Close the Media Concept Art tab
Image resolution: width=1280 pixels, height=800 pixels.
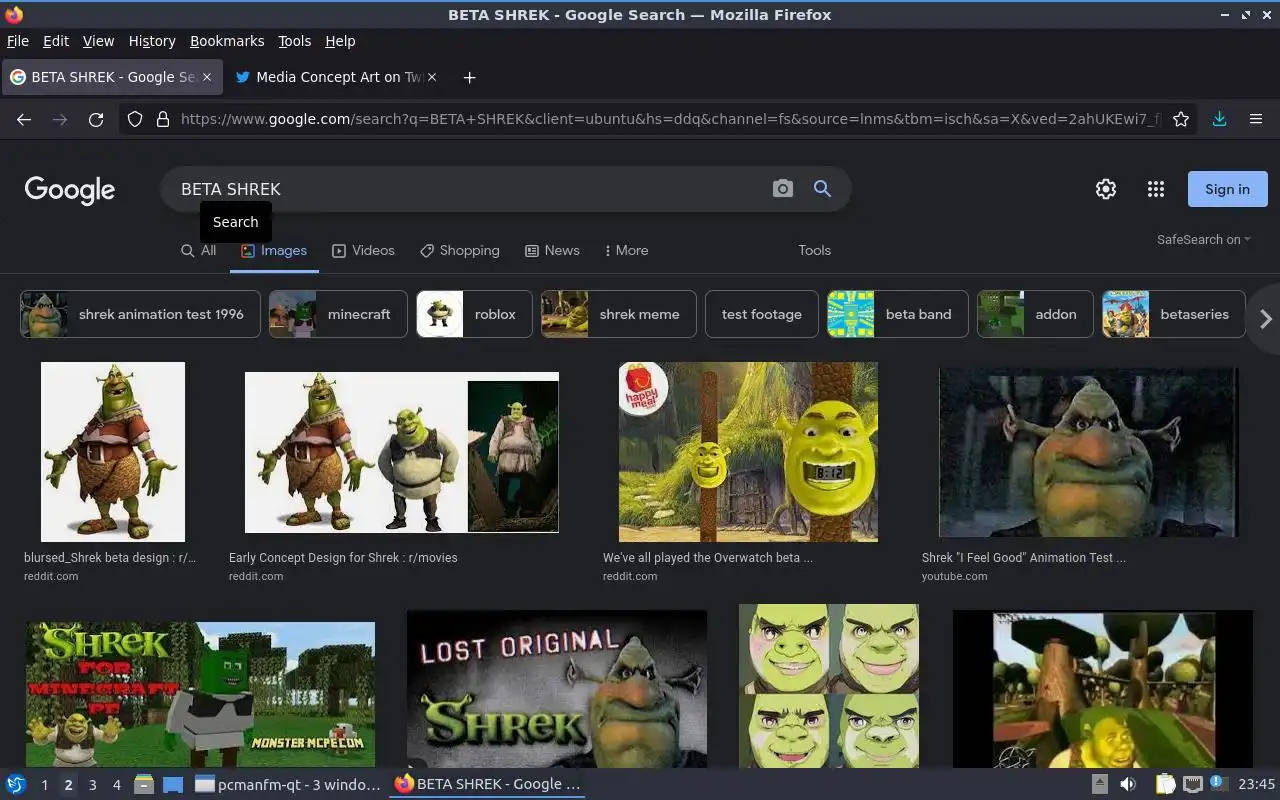pos(432,77)
